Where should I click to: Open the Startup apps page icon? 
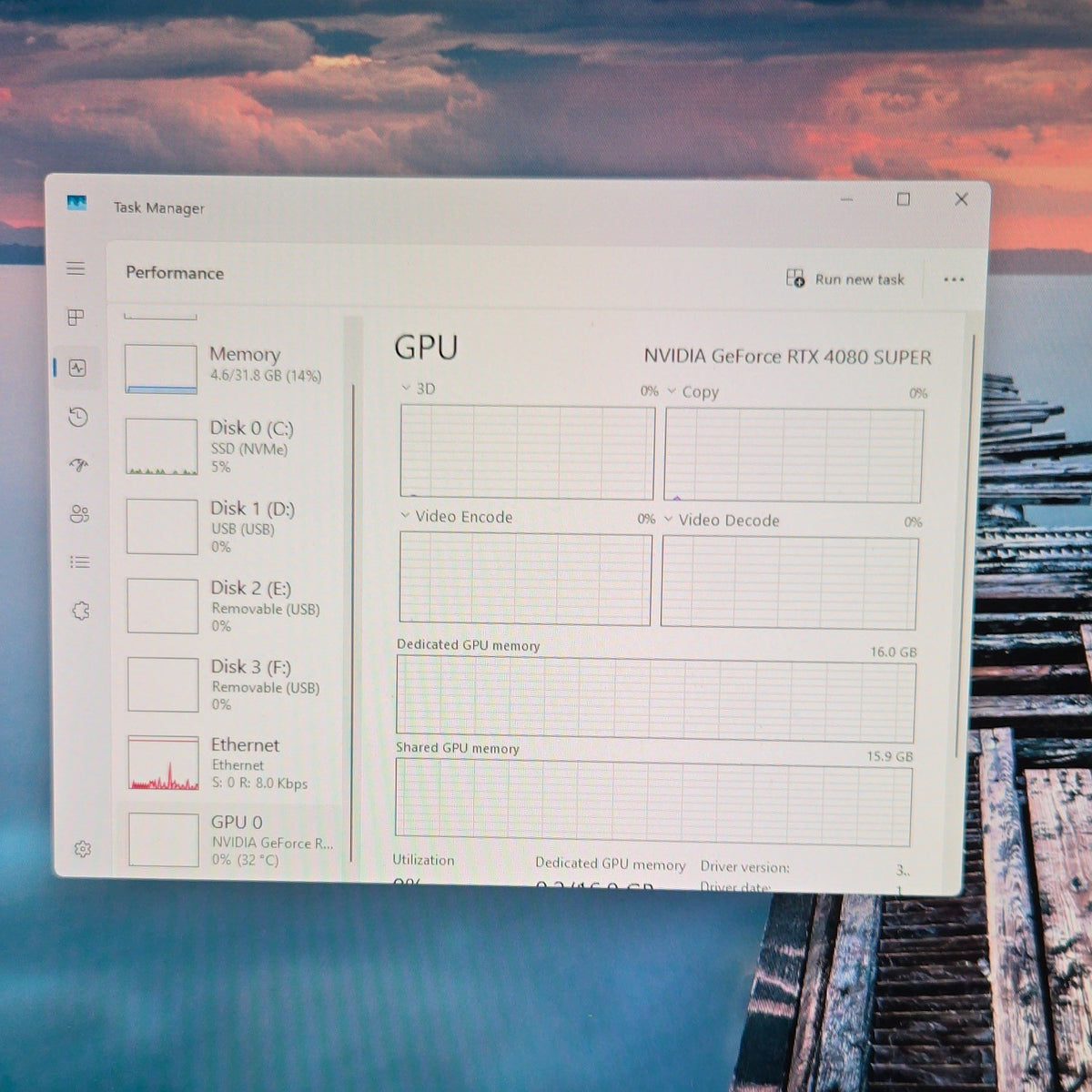(x=78, y=465)
